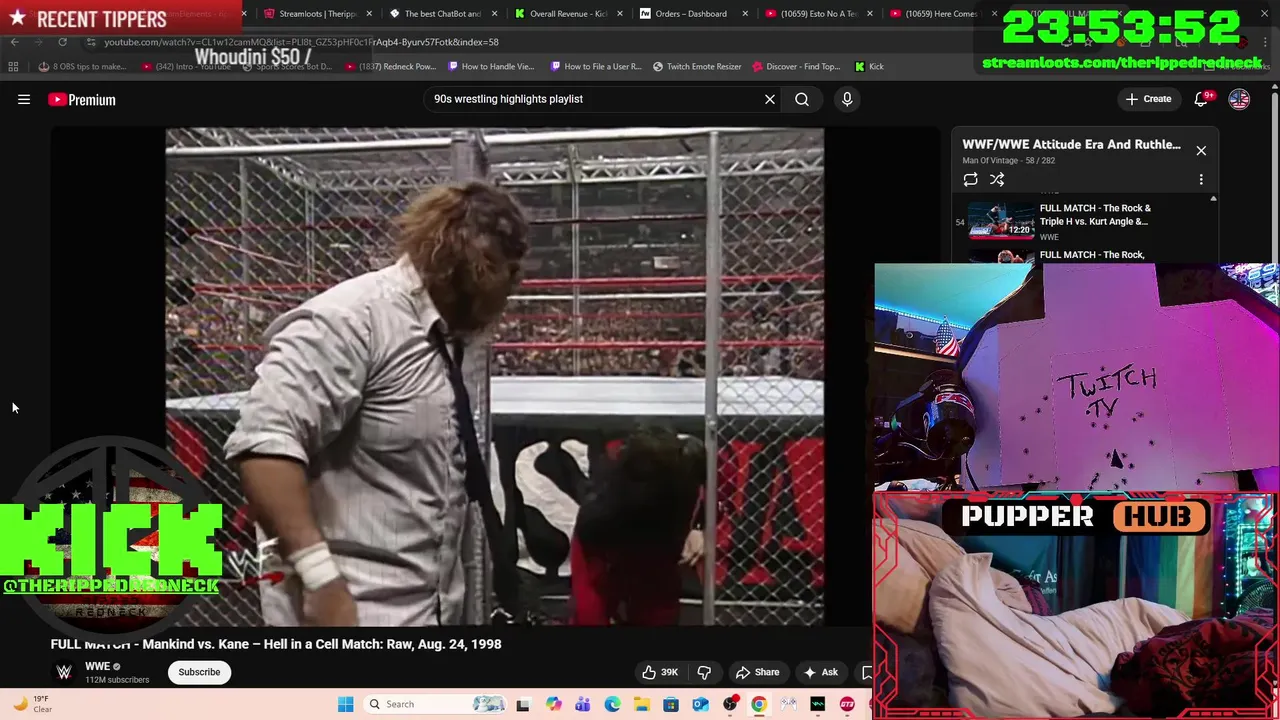Open the bookmarks apps grid icon

pyautogui.click(x=13, y=66)
